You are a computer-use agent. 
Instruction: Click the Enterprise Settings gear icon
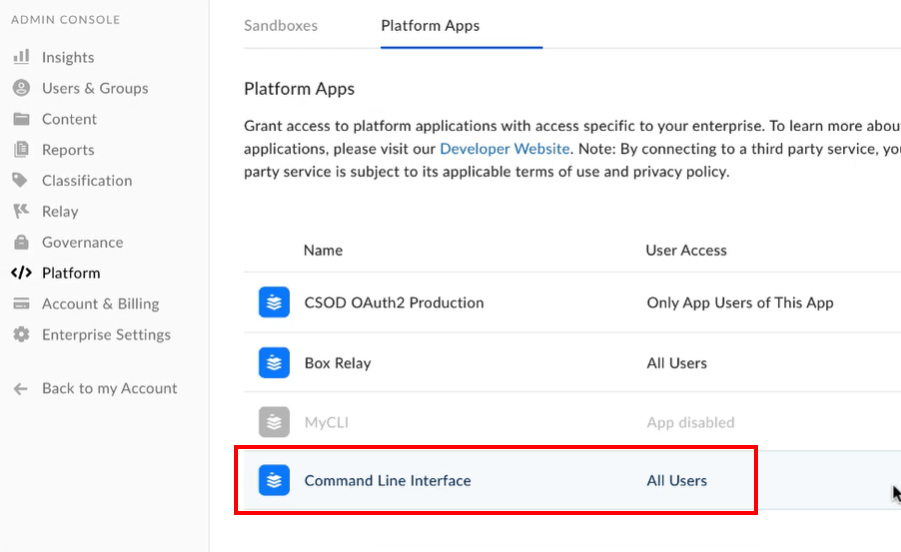[21, 334]
